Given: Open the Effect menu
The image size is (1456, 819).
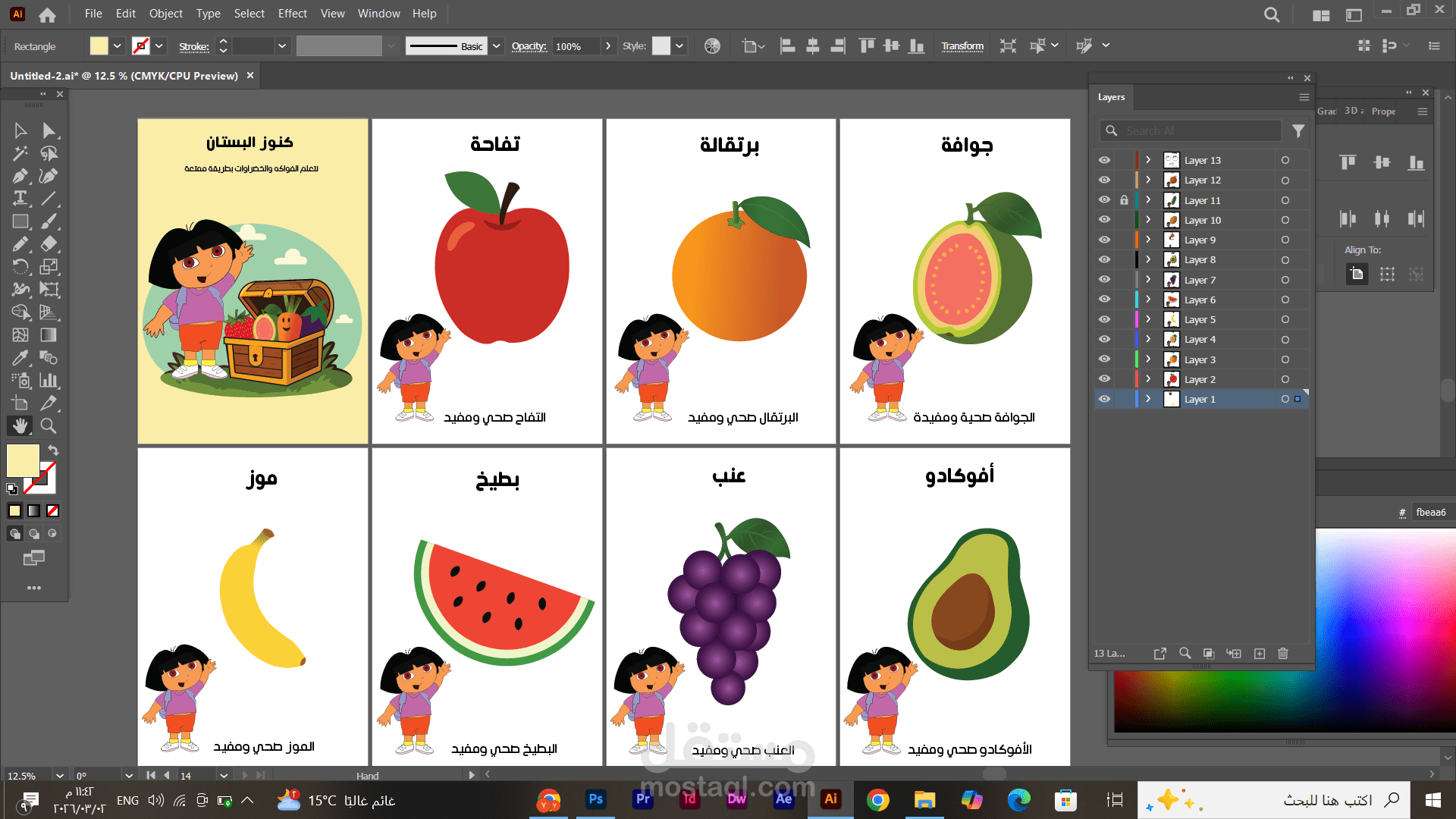Looking at the screenshot, I should [x=292, y=14].
